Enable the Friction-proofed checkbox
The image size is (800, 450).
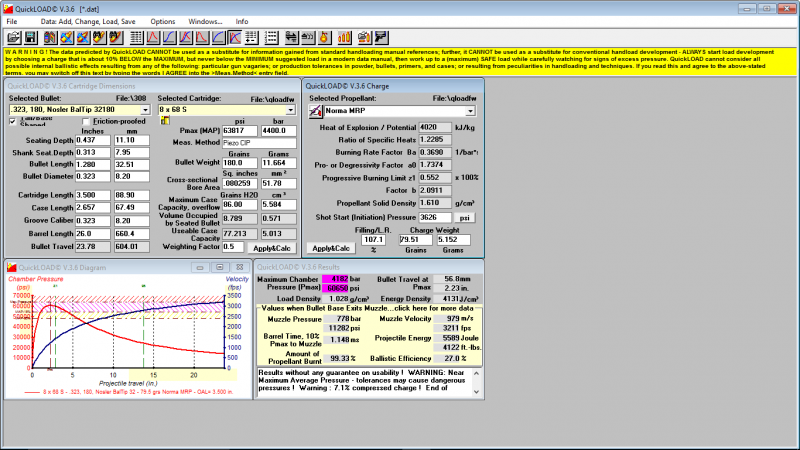click(x=86, y=121)
